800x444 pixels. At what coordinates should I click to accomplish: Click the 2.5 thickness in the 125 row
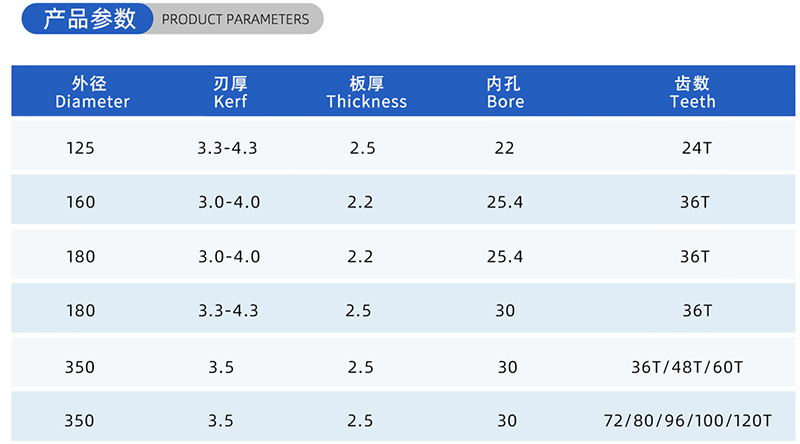coord(362,148)
